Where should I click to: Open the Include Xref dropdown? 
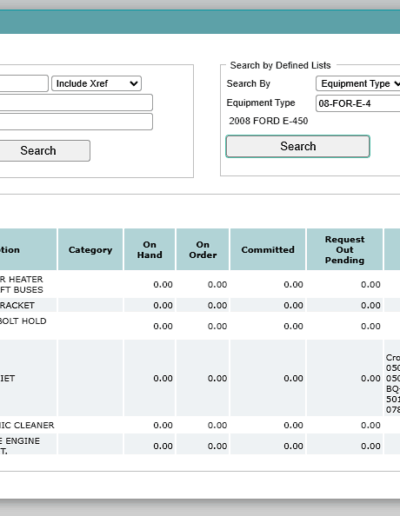click(96, 83)
